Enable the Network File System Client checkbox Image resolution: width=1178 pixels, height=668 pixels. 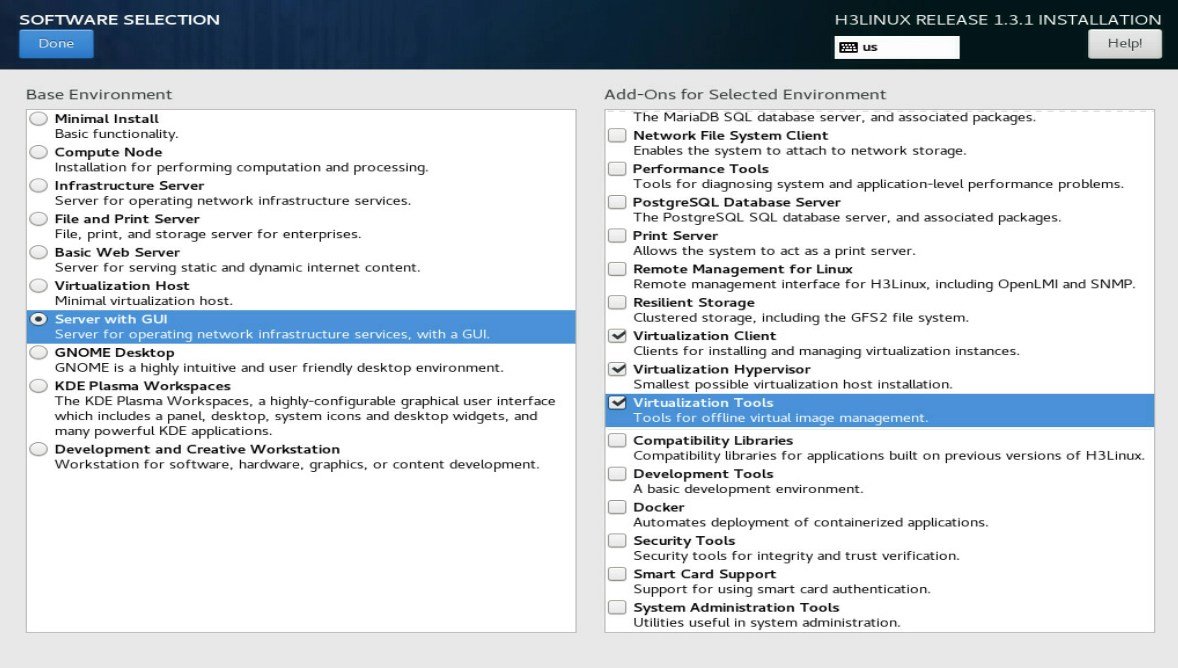[x=617, y=135]
